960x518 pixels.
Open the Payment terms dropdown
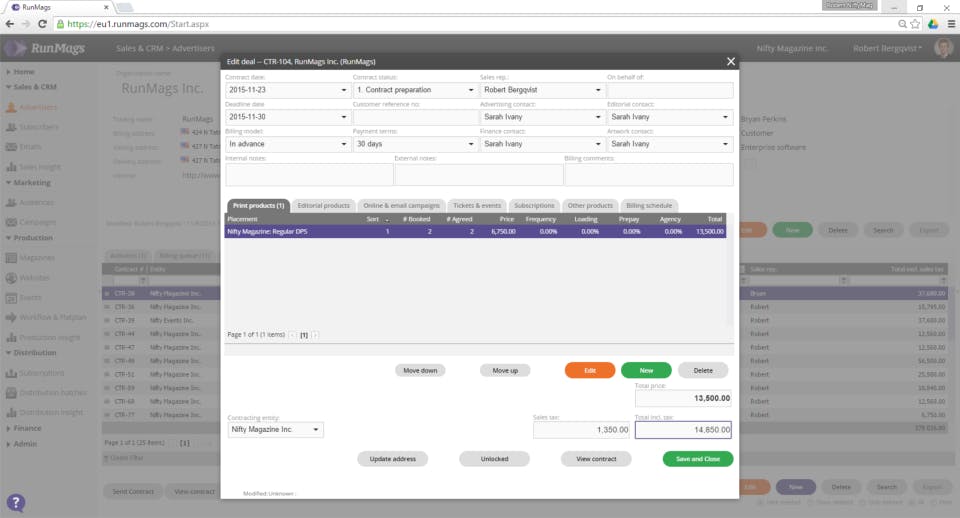point(416,144)
